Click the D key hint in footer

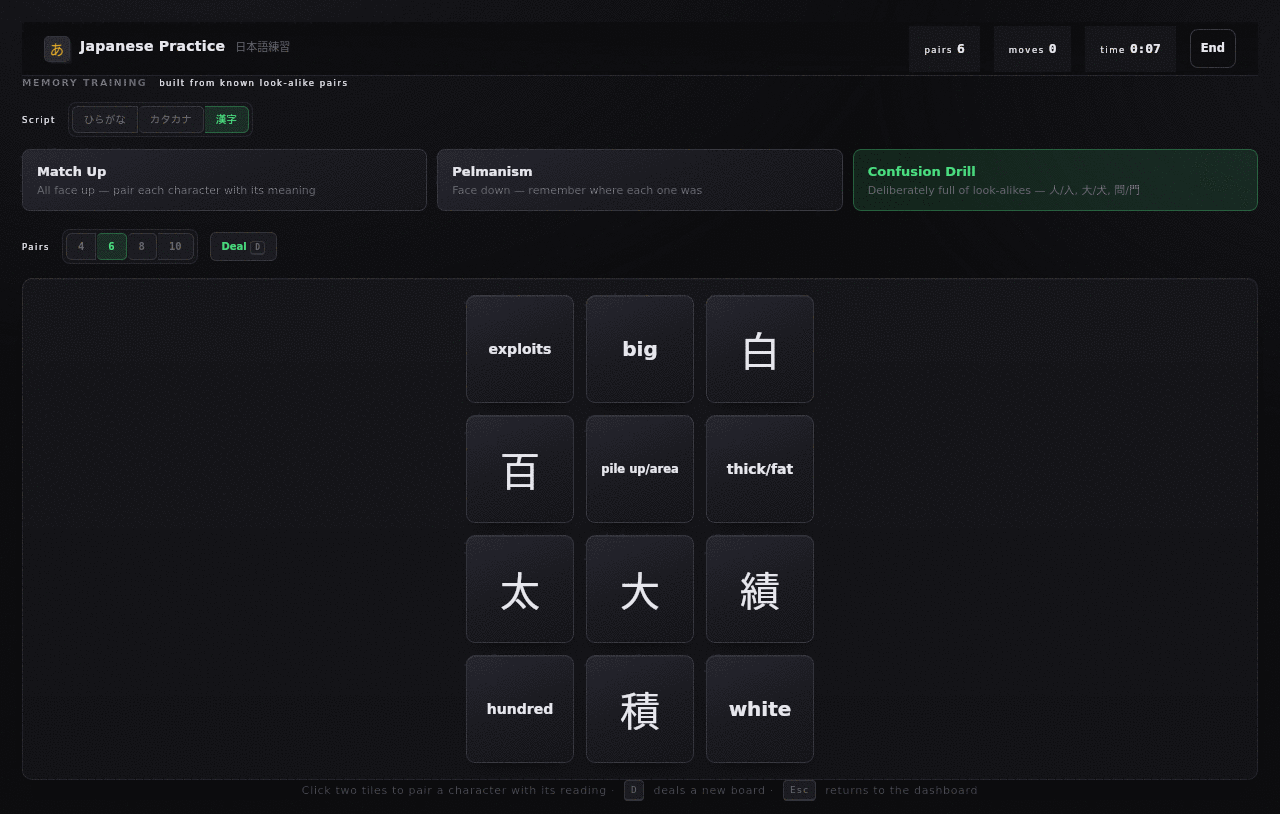[x=634, y=790]
